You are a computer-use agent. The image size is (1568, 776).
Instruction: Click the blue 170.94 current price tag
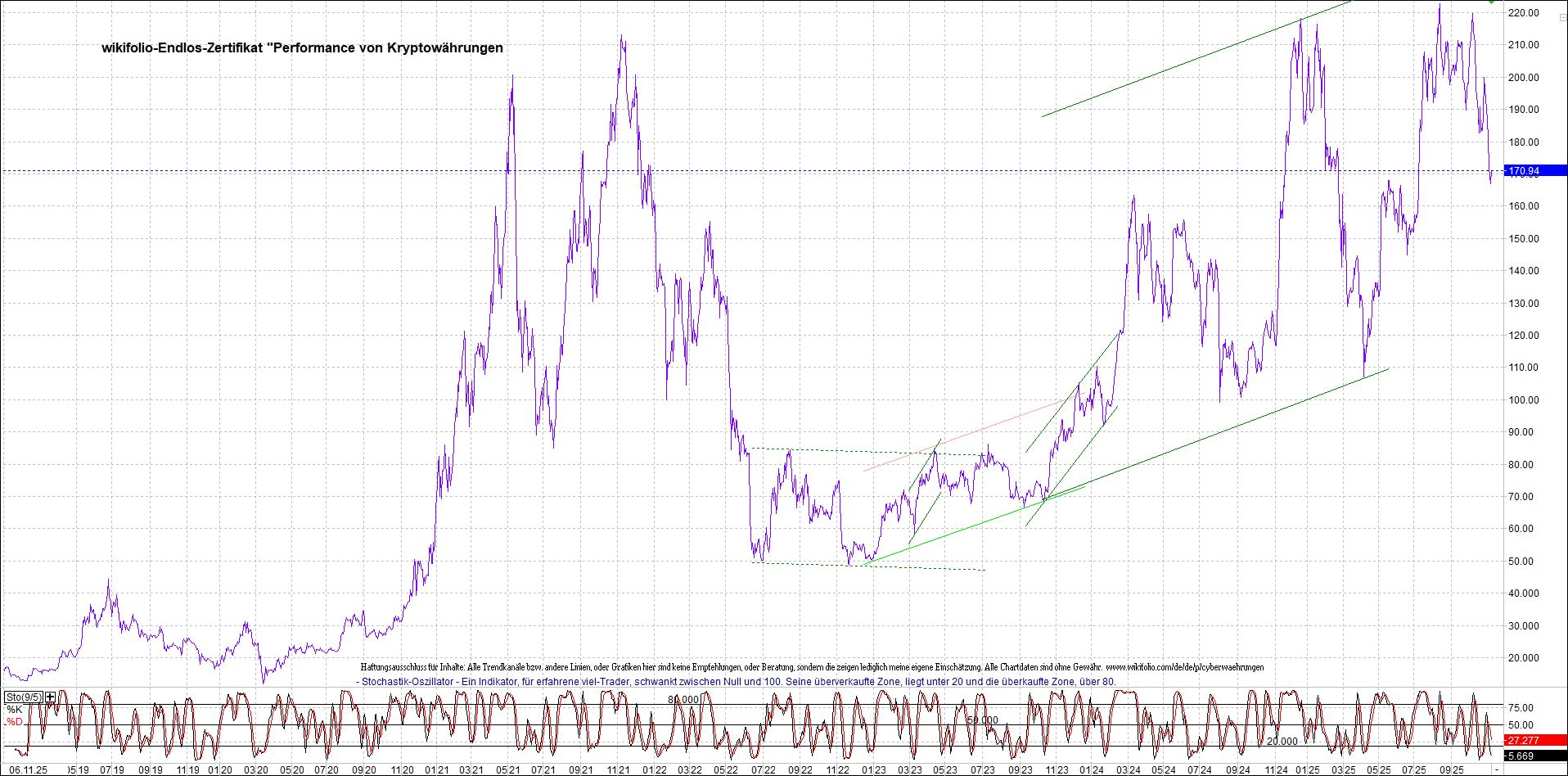coord(1534,171)
